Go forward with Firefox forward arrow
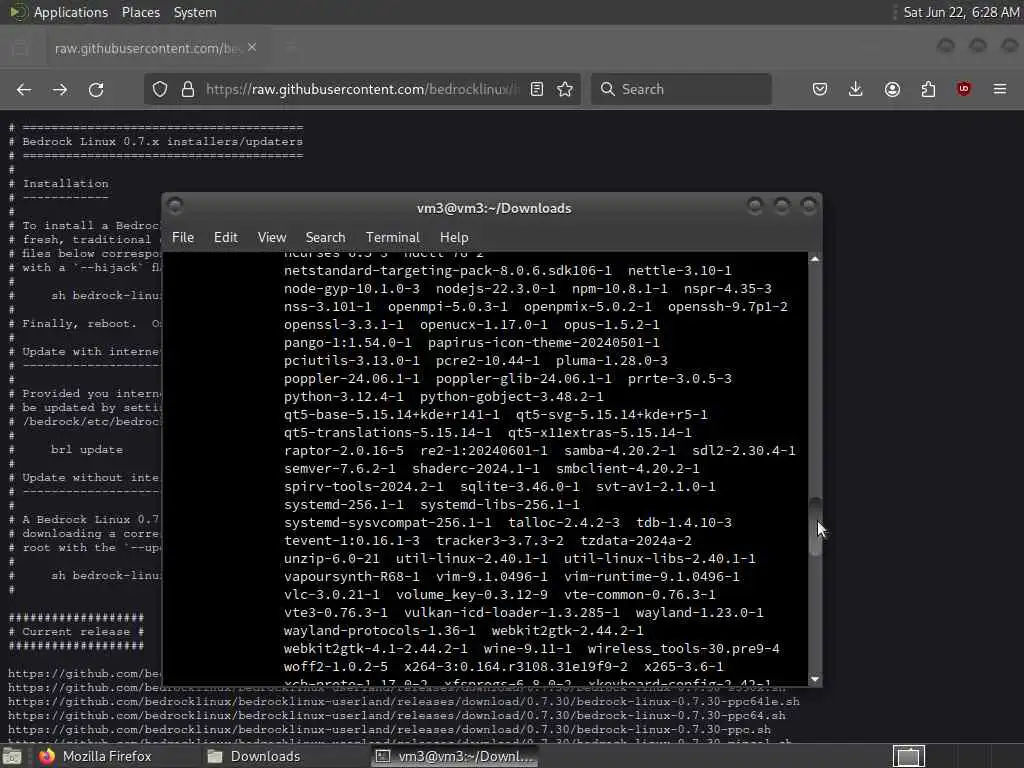The height and width of the screenshot is (768, 1024). pos(60,89)
